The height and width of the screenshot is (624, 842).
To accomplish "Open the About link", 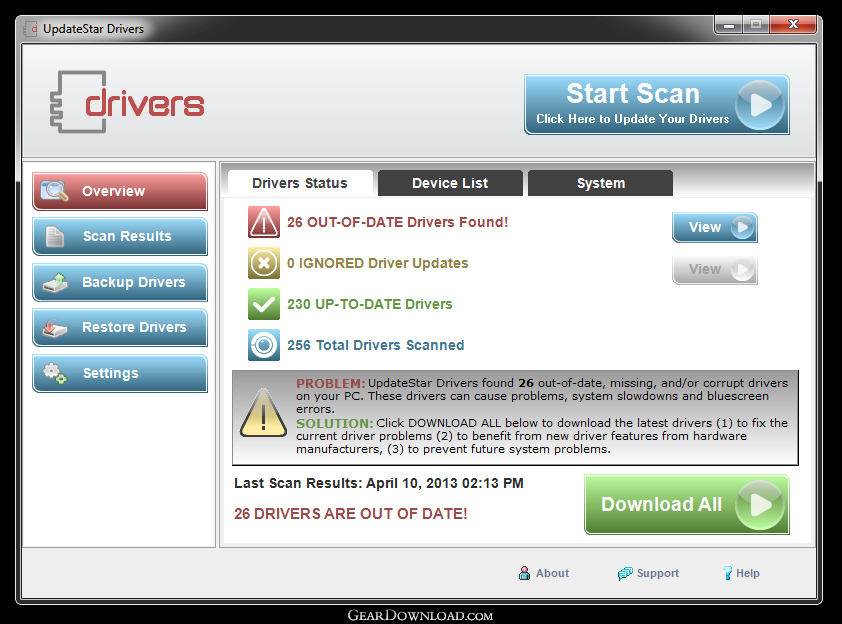I will tap(543, 573).
